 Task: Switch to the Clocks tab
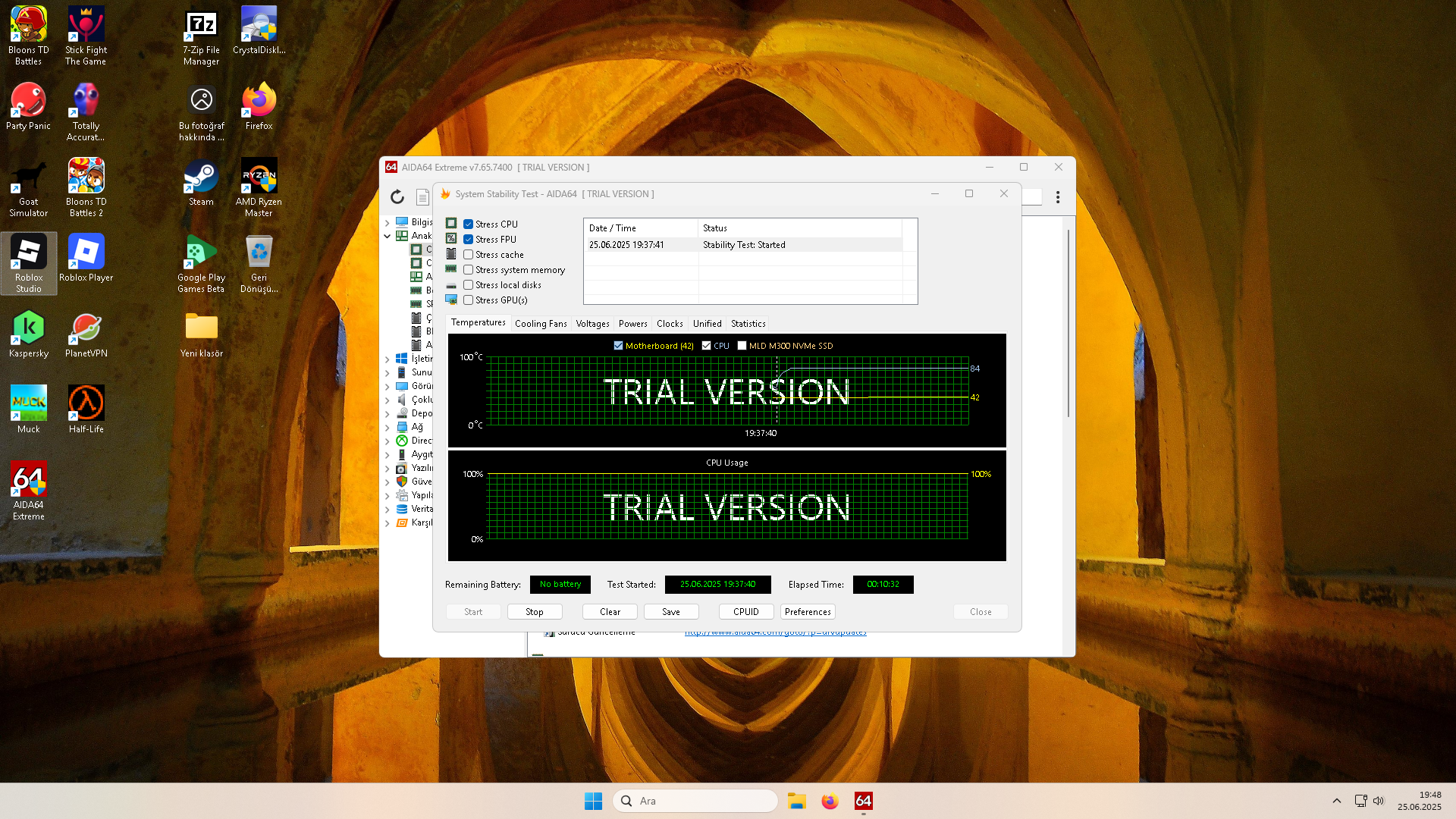click(670, 324)
